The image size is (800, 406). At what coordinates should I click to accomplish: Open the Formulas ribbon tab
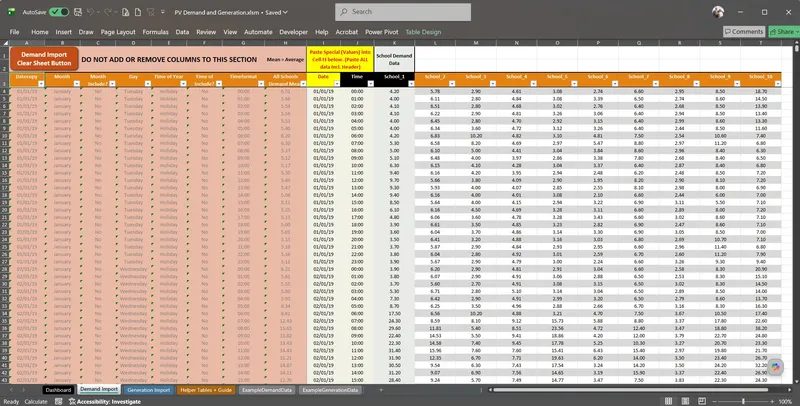tap(155, 32)
